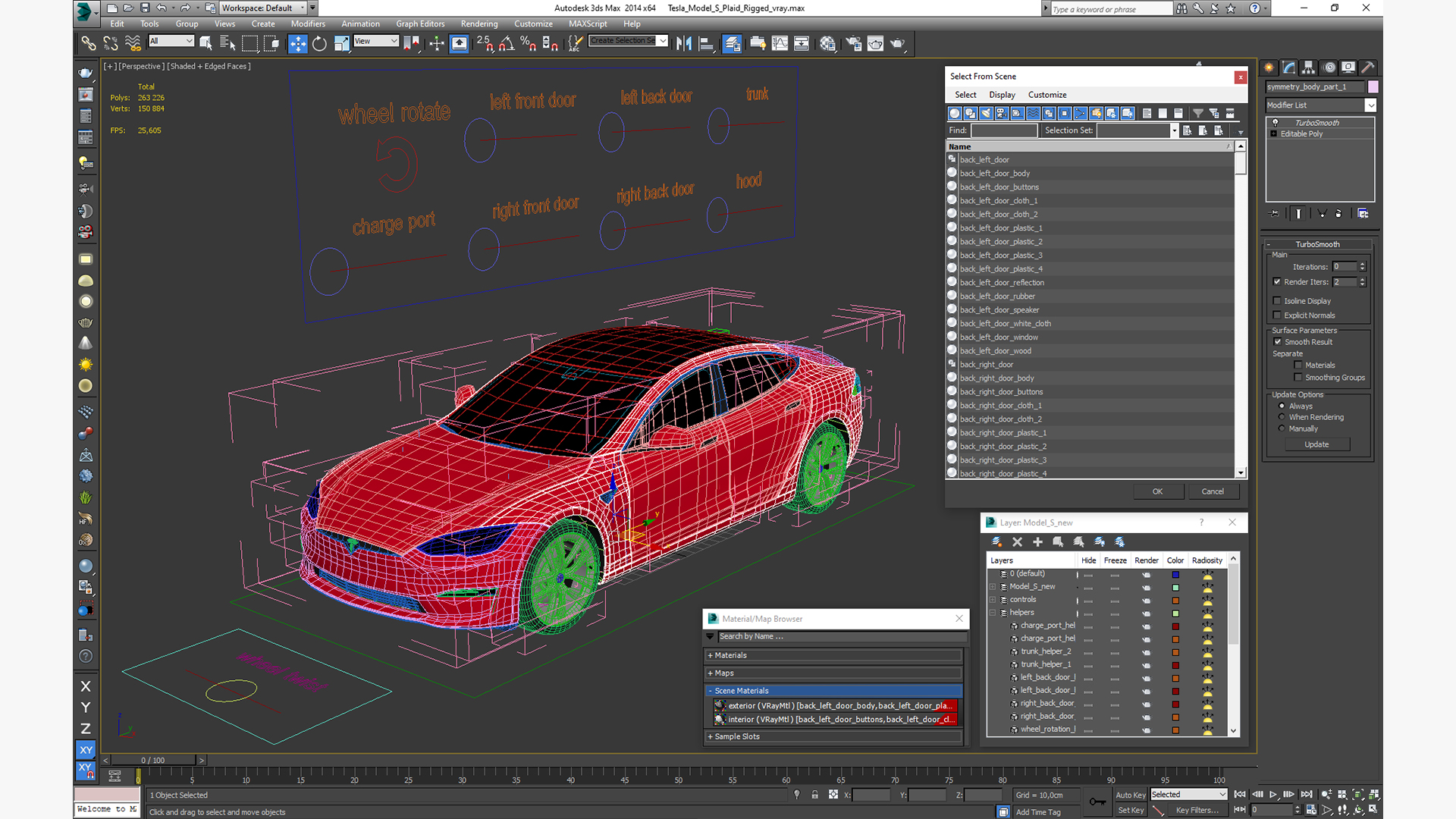Toggle the Angle Snap icon
The width and height of the screenshot is (1456, 819).
[507, 44]
